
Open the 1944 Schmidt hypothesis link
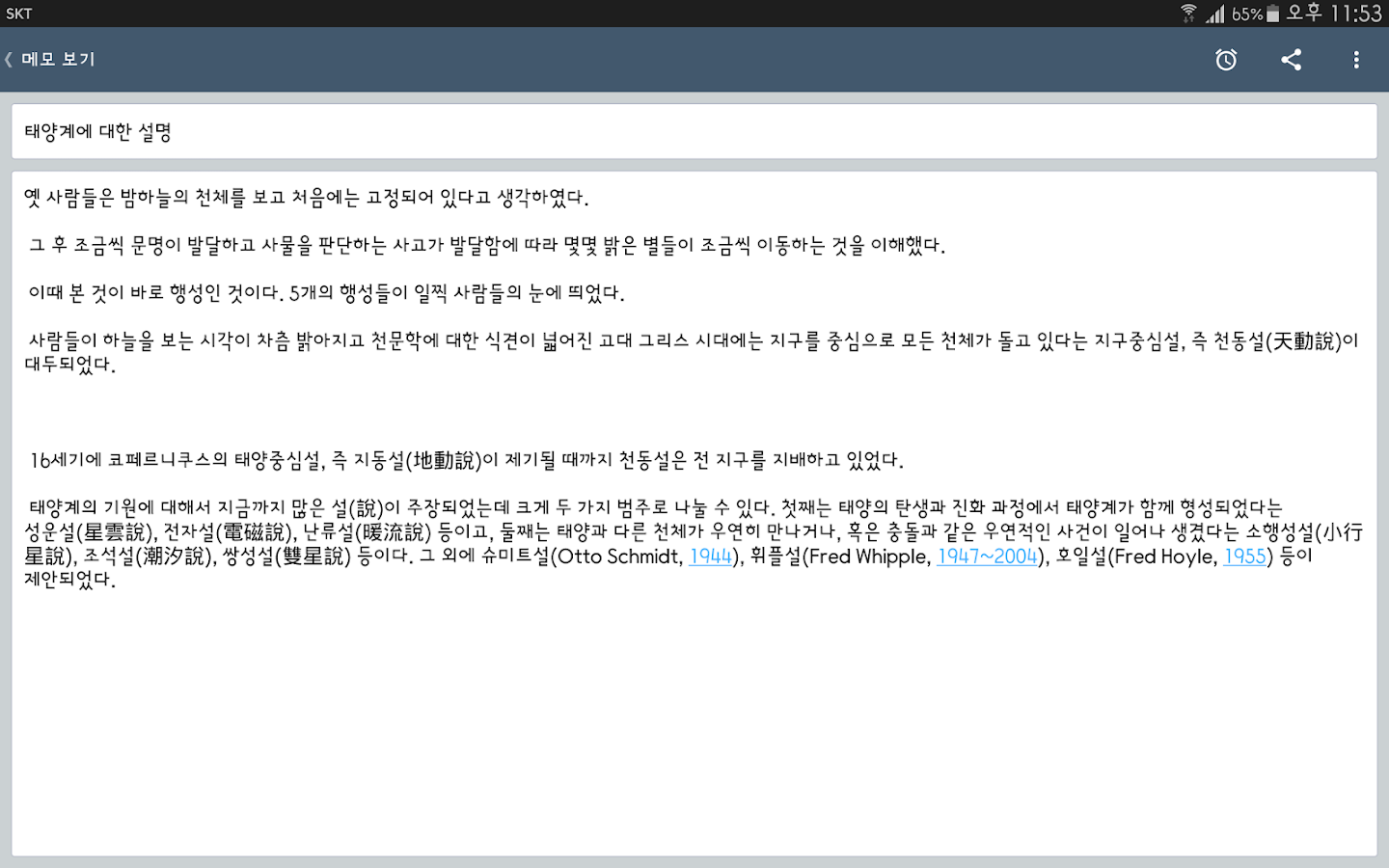709,556
